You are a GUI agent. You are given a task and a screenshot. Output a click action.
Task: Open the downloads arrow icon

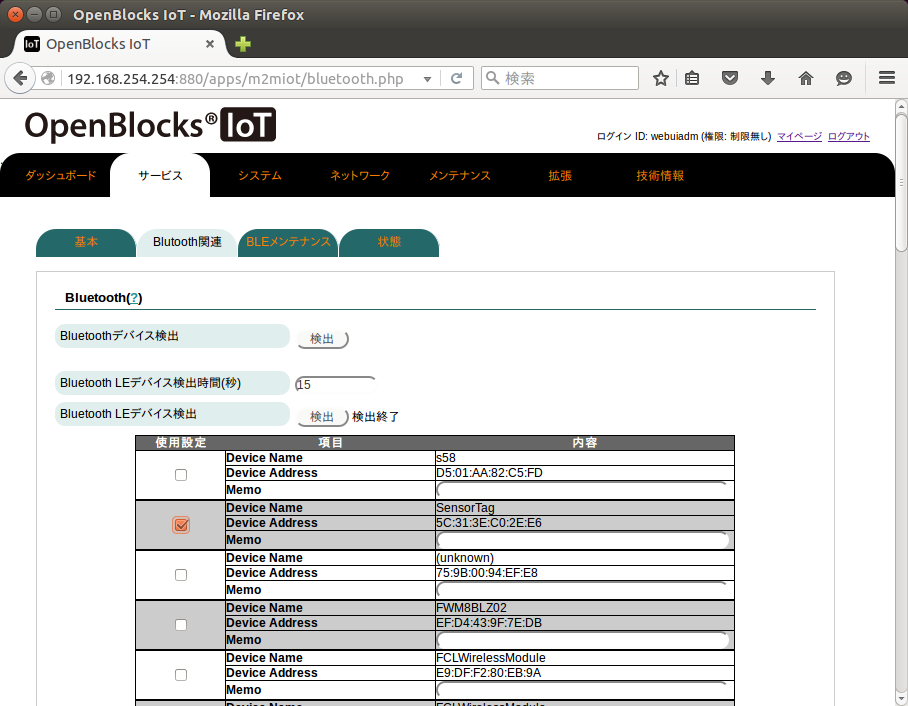768,78
